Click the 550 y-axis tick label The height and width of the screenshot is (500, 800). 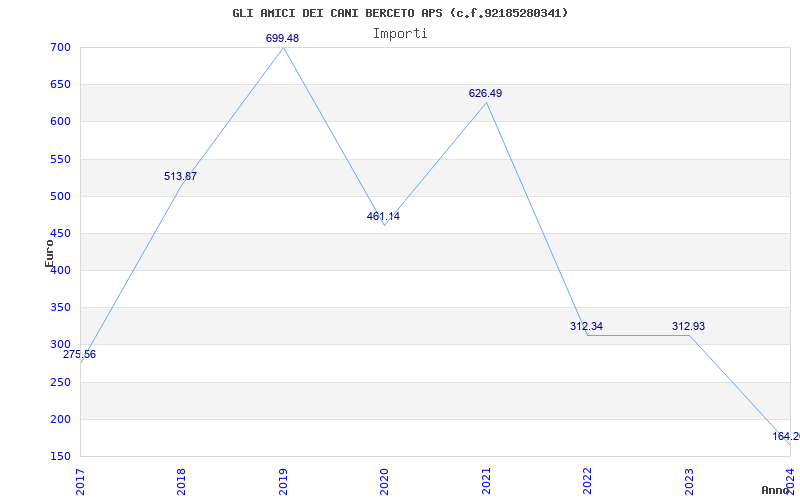coord(60,160)
